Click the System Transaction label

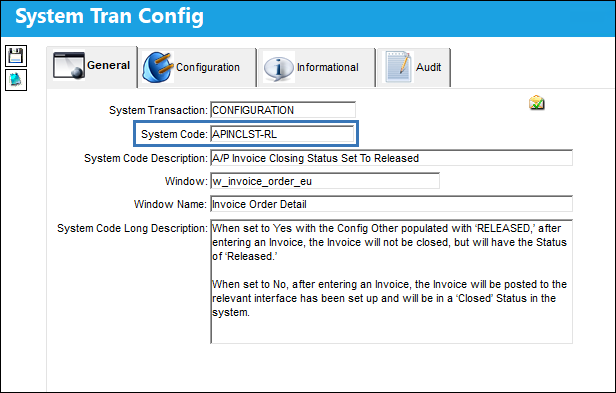[158, 110]
